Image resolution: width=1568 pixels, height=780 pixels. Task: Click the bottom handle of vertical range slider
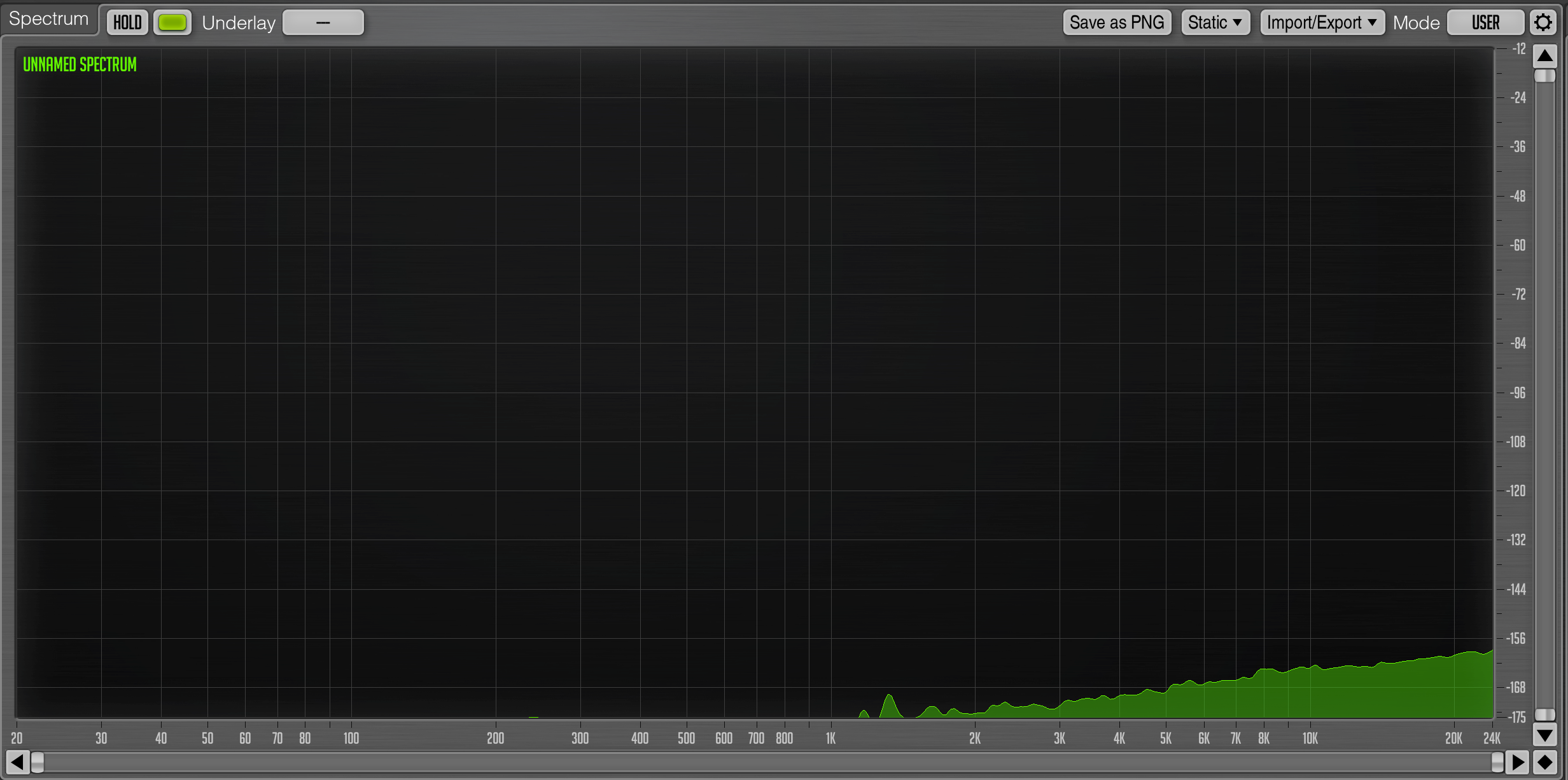1544,714
